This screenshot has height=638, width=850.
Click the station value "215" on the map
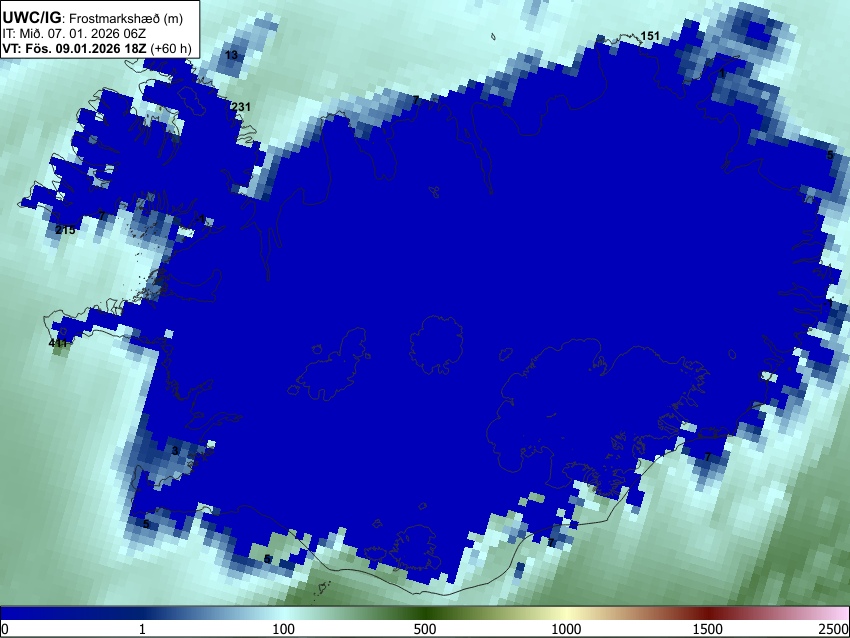(66, 230)
